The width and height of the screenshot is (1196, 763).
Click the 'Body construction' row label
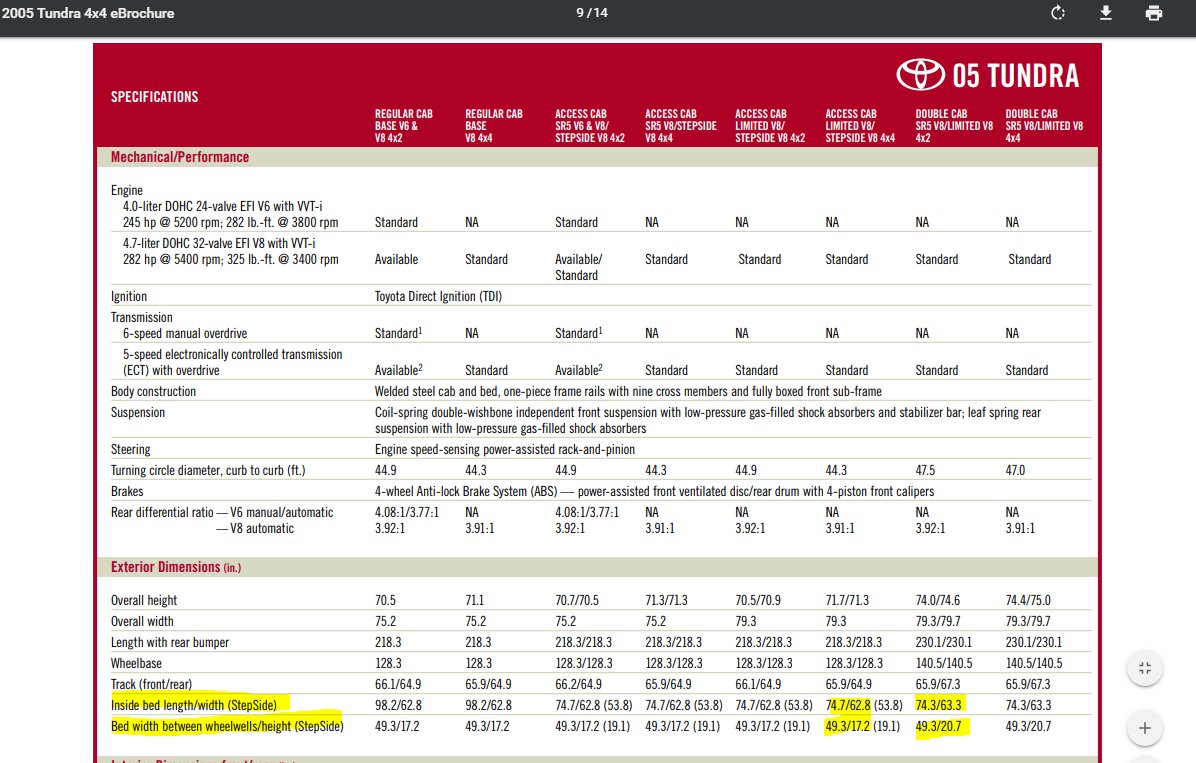coord(153,391)
